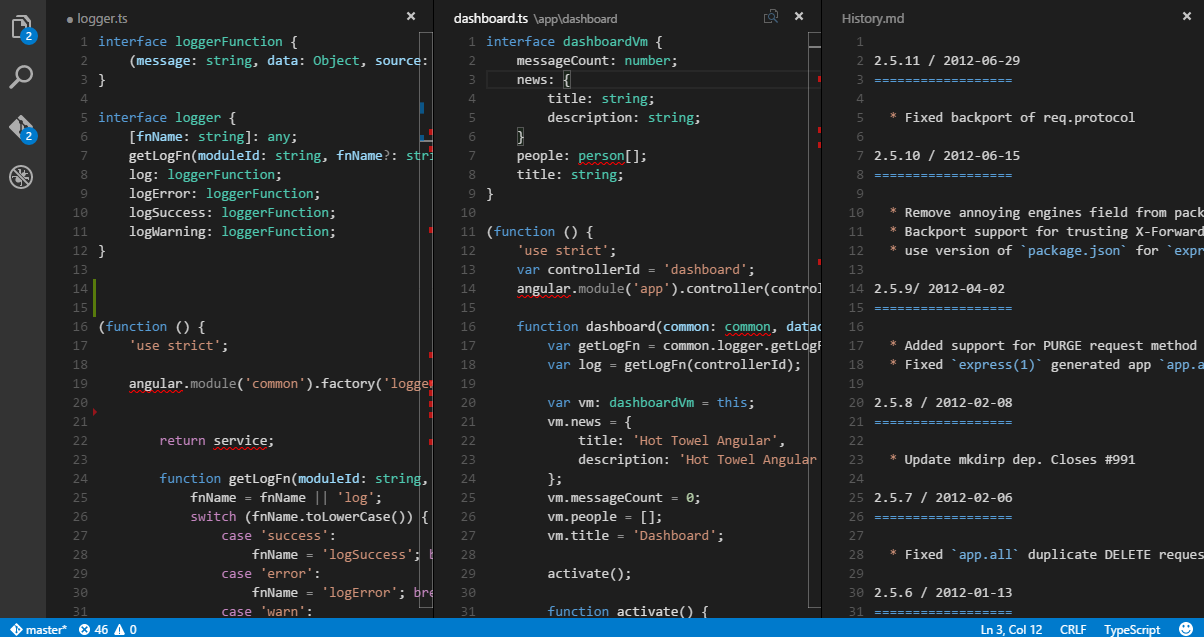Click the search icon beside dashboard.ts title
Viewport: 1204px width, 637px height.
click(771, 17)
